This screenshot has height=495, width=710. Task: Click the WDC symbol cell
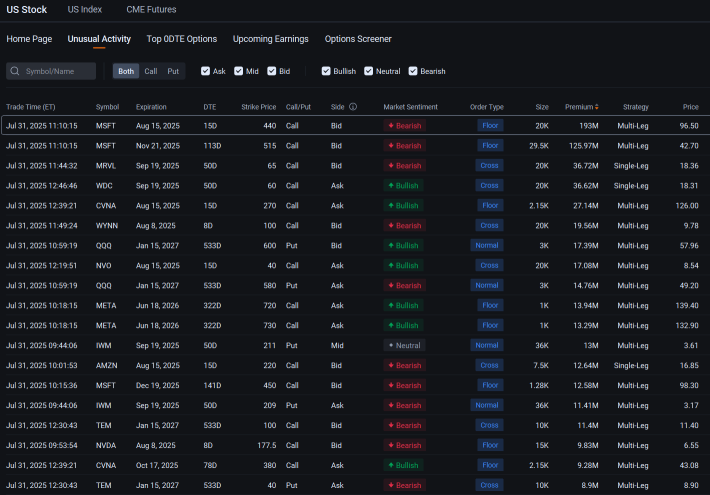(104, 186)
